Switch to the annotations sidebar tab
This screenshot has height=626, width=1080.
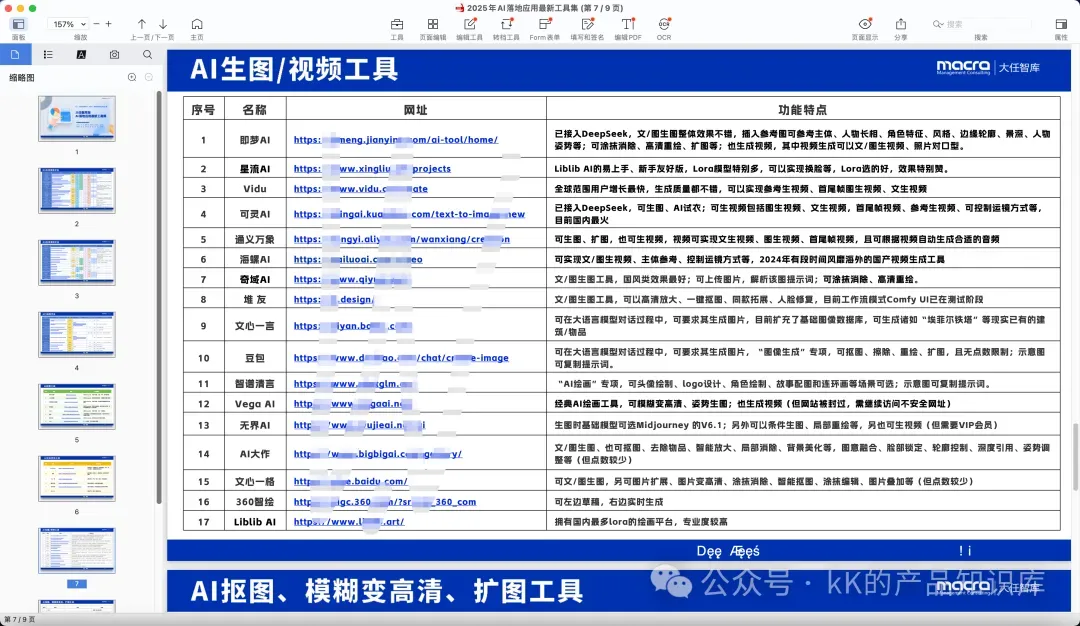tap(81, 54)
